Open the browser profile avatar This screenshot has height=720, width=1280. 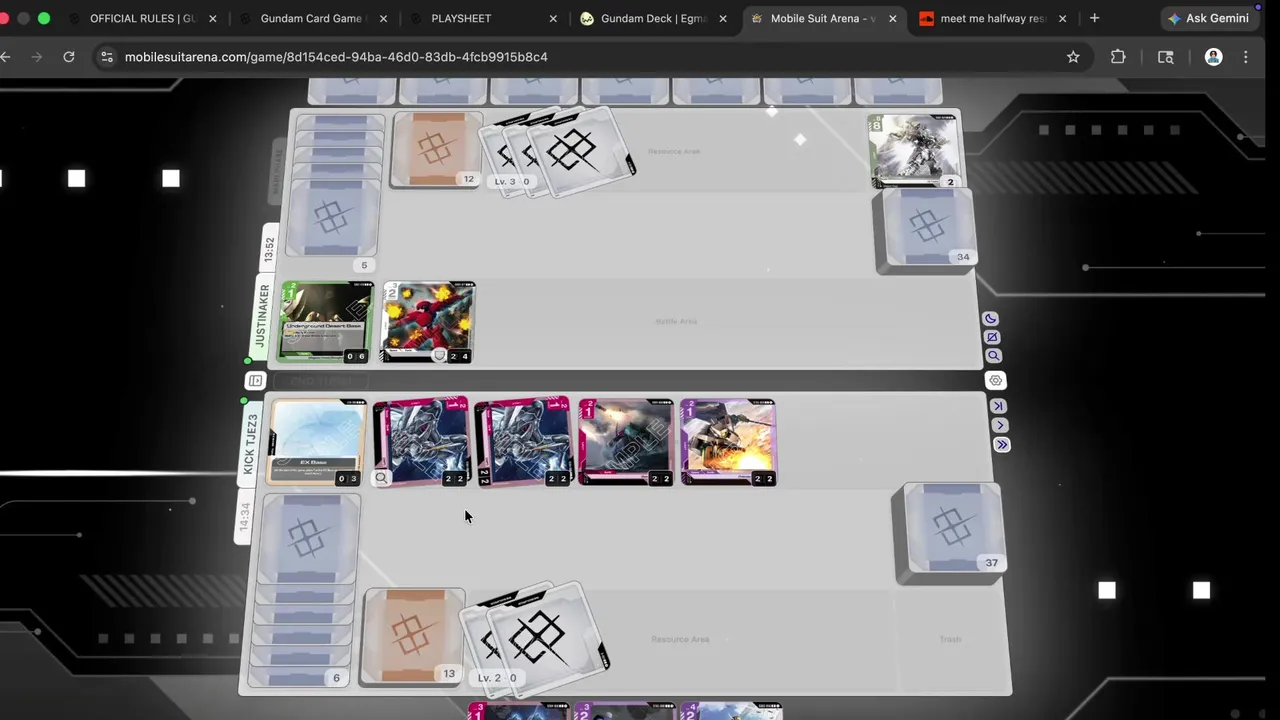[1213, 57]
